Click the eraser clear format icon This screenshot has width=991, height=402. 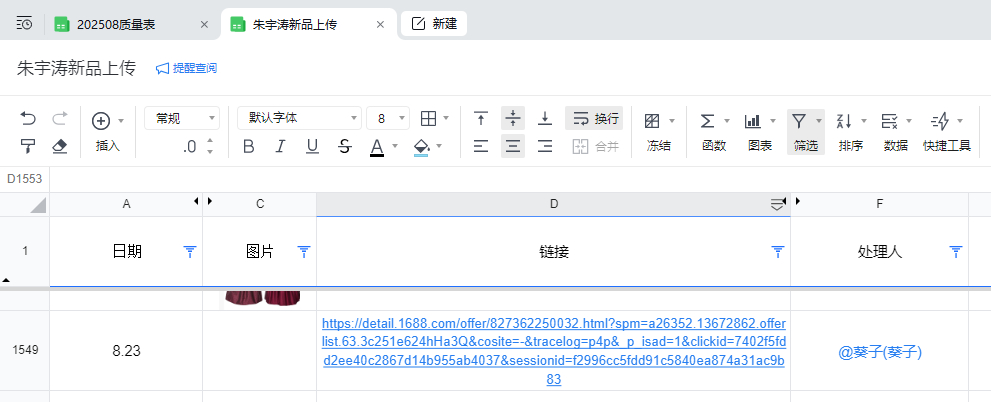click(x=59, y=147)
